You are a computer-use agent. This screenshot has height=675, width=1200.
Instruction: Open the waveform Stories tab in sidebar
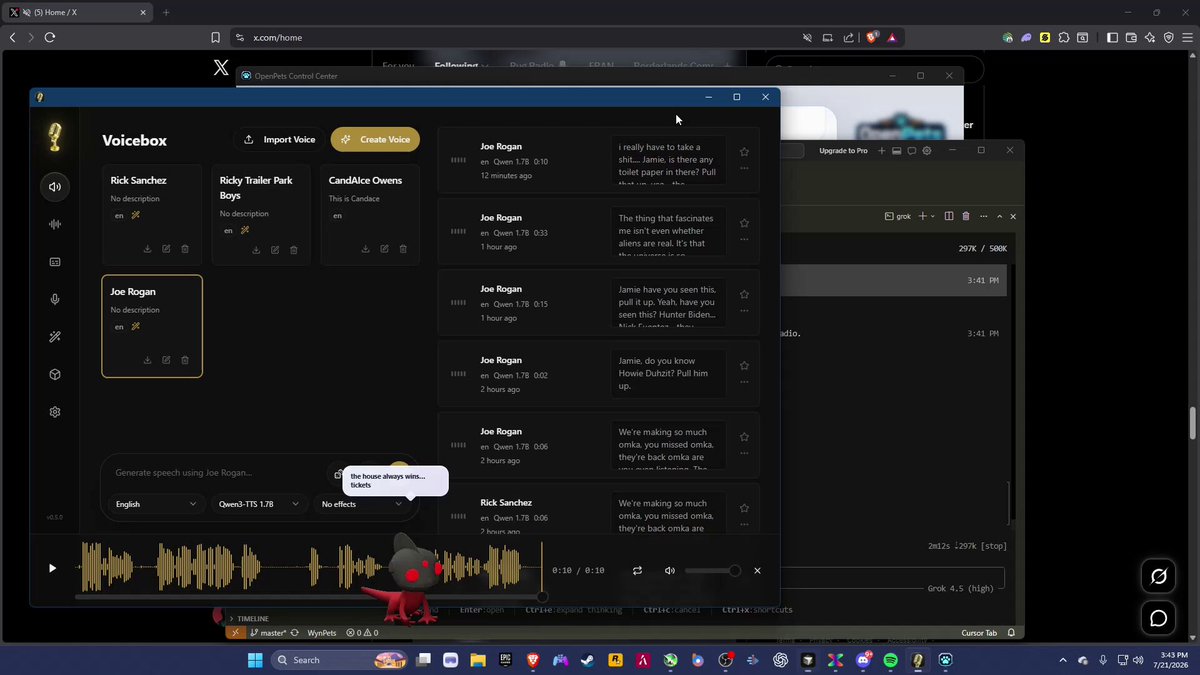click(55, 224)
